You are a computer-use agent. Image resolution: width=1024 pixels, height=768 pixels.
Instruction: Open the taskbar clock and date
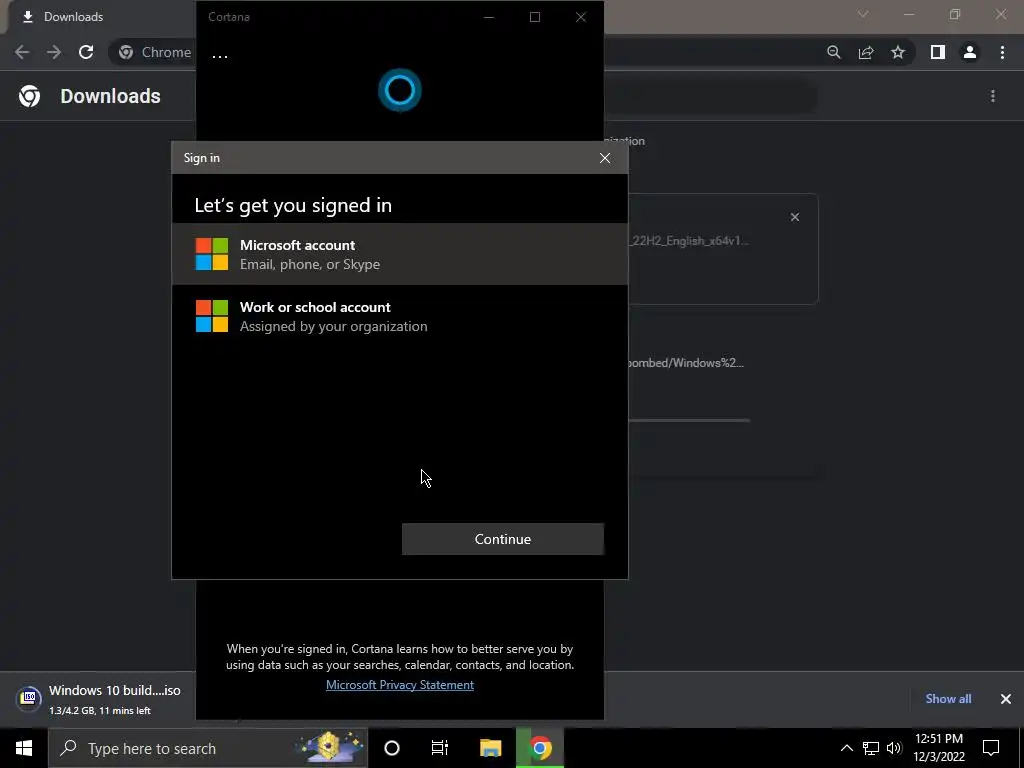(939, 748)
